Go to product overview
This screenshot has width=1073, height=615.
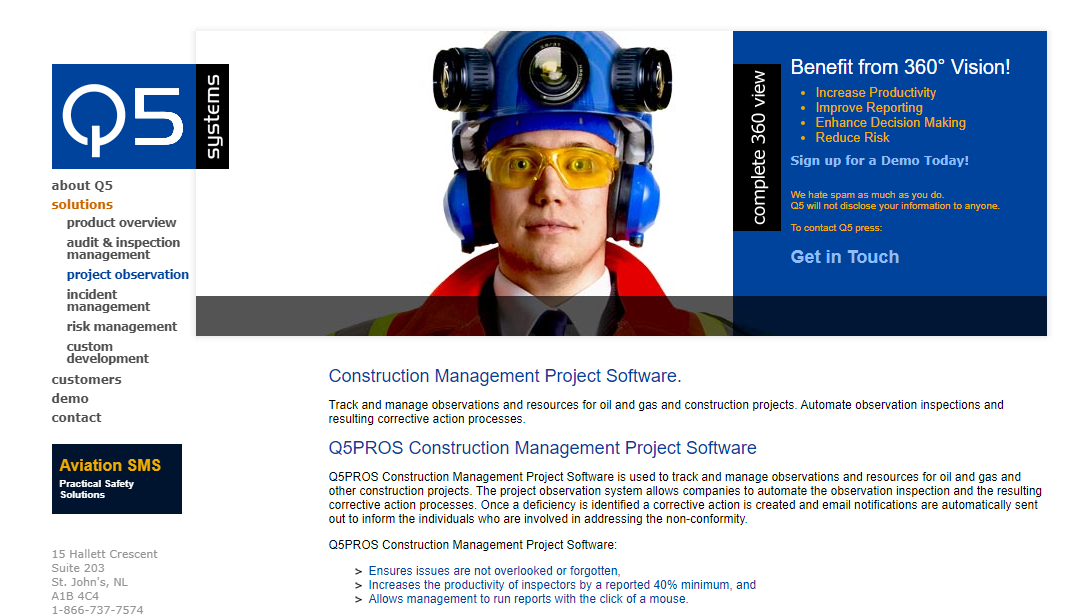pos(121,223)
